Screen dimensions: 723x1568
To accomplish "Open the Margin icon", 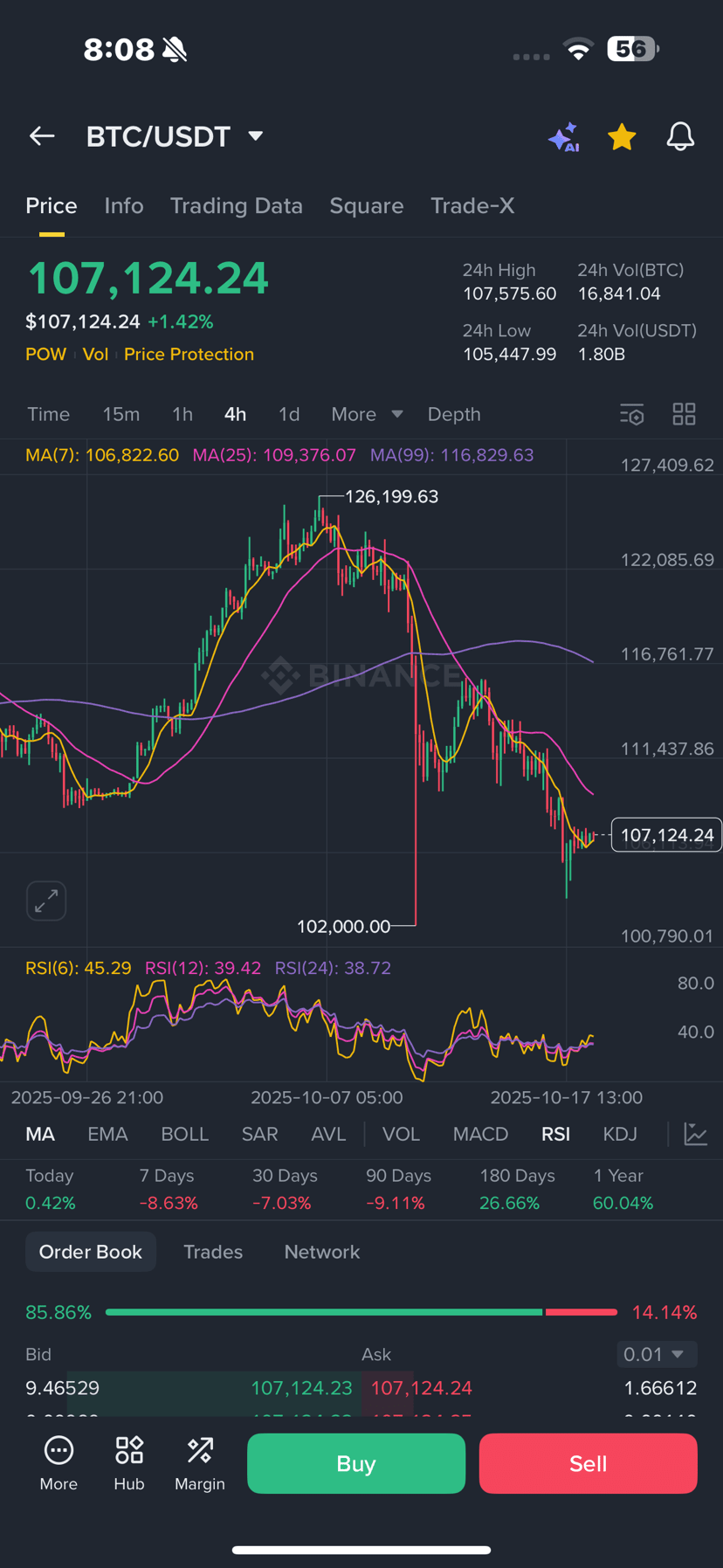I will [200, 1464].
